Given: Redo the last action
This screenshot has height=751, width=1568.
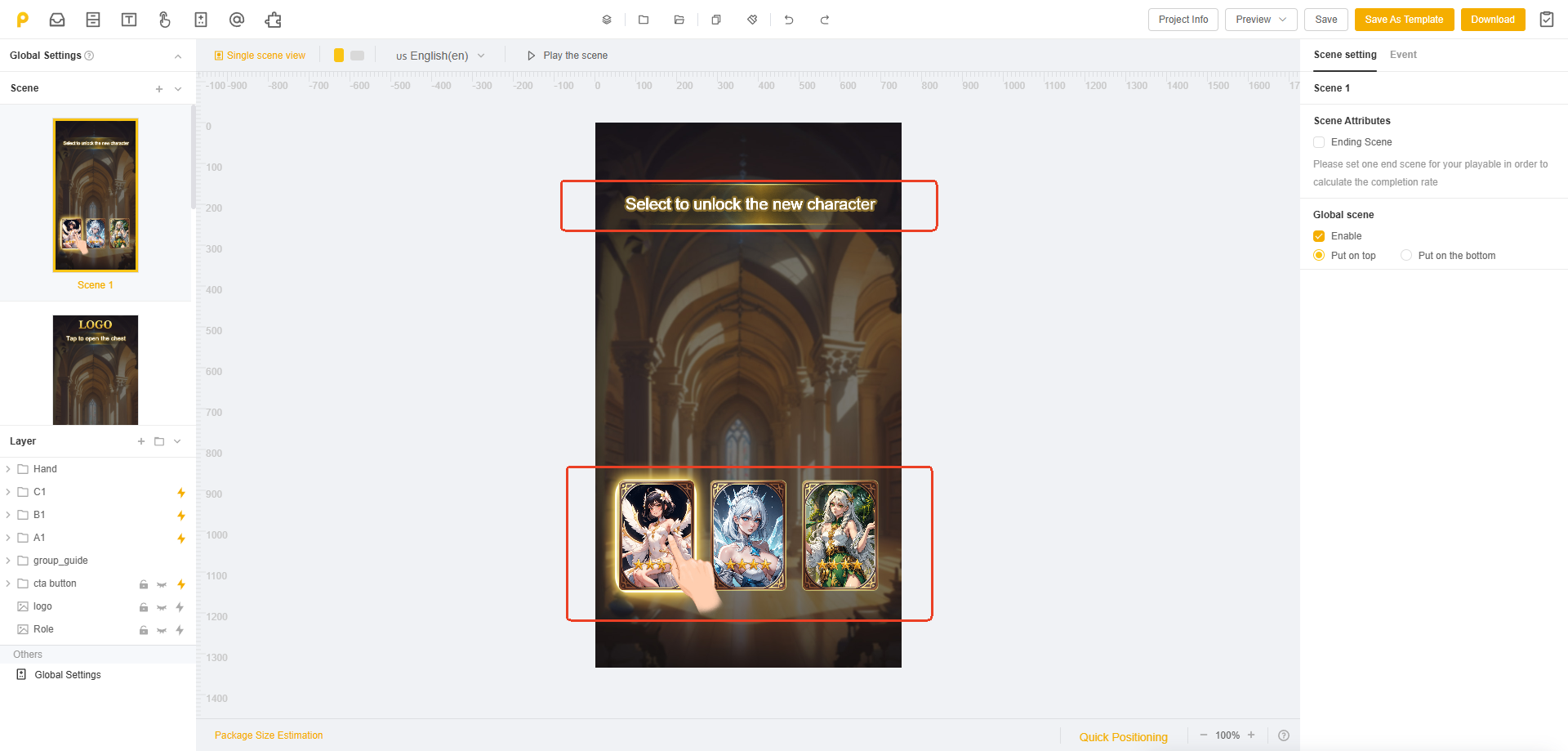Looking at the screenshot, I should click(x=825, y=20).
